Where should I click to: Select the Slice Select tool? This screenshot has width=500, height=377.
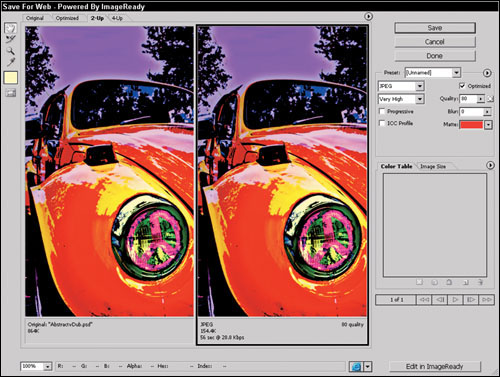[11, 40]
